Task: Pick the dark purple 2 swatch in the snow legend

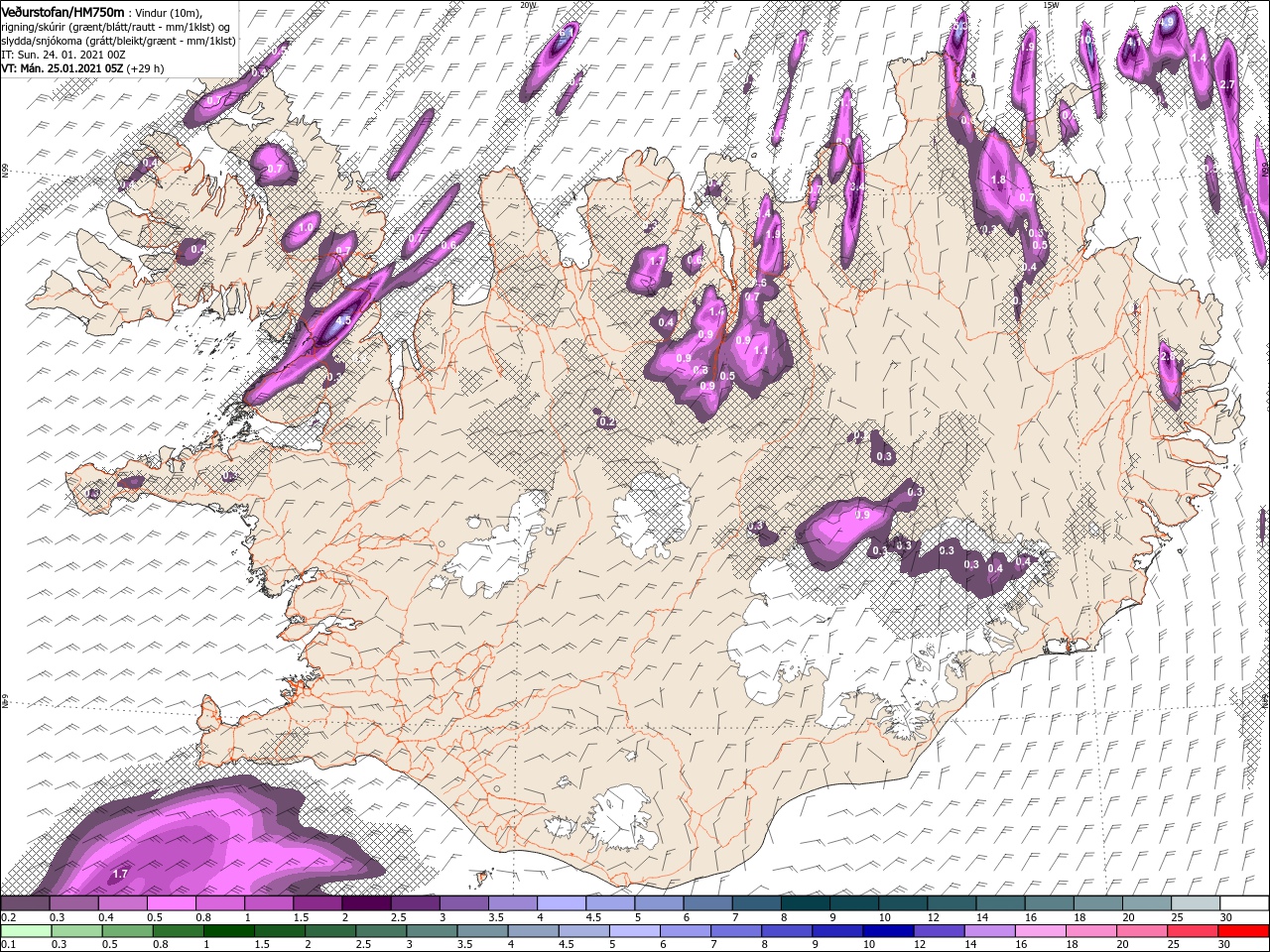Action: (x=366, y=903)
